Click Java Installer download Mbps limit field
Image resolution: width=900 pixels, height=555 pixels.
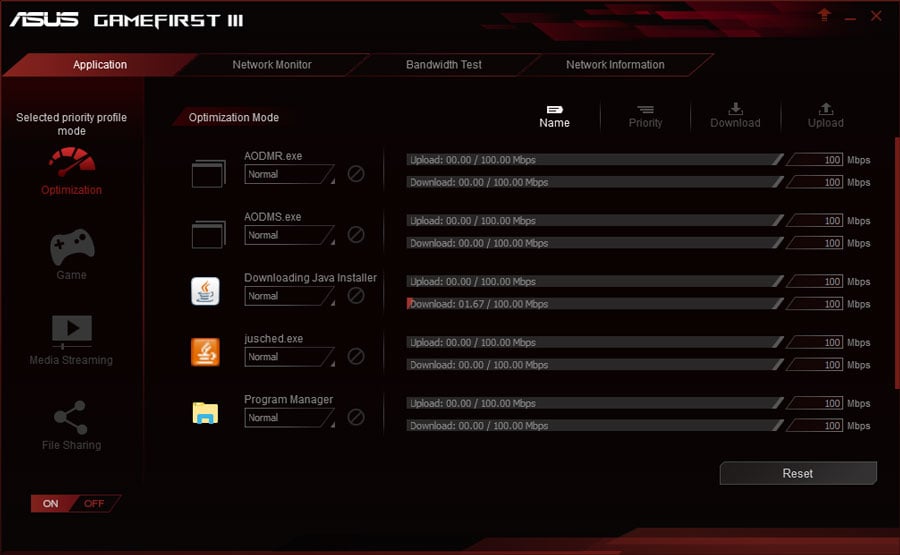click(815, 304)
